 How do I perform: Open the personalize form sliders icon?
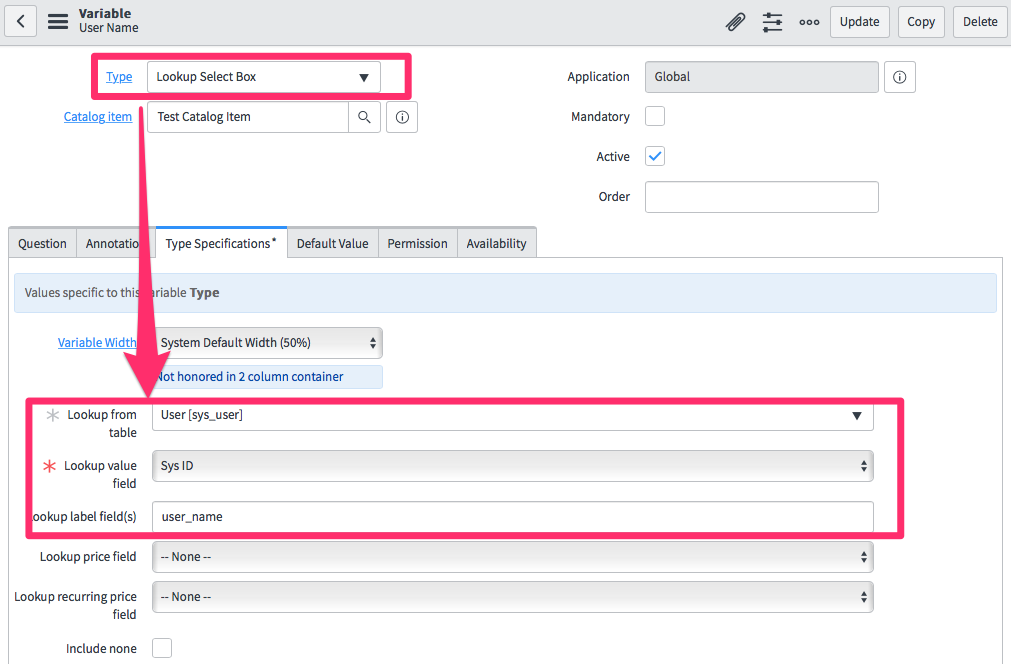(772, 21)
